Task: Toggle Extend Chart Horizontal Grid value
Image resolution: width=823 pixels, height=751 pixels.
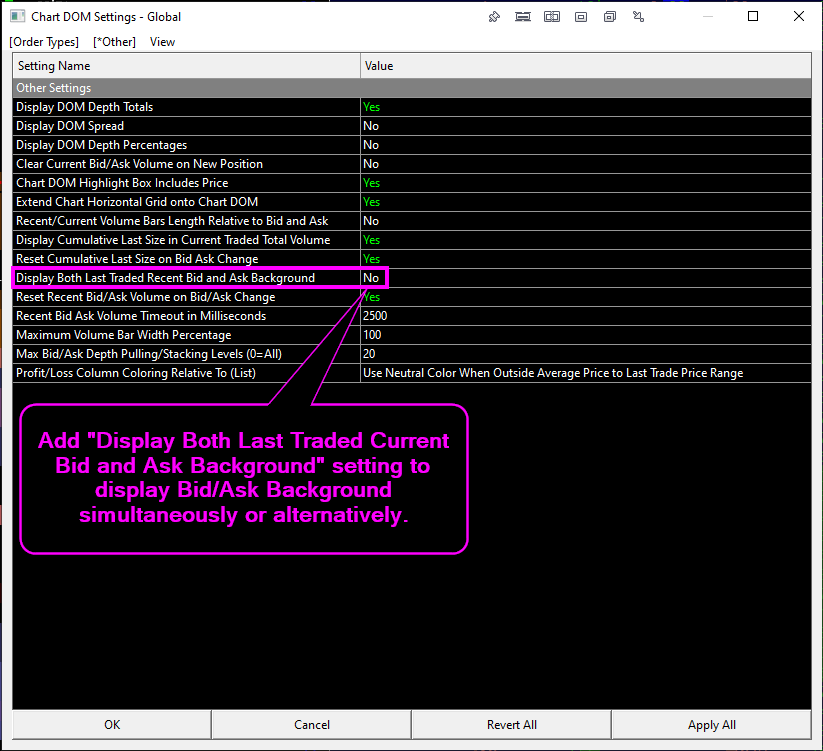Action: pyautogui.click(x=586, y=202)
